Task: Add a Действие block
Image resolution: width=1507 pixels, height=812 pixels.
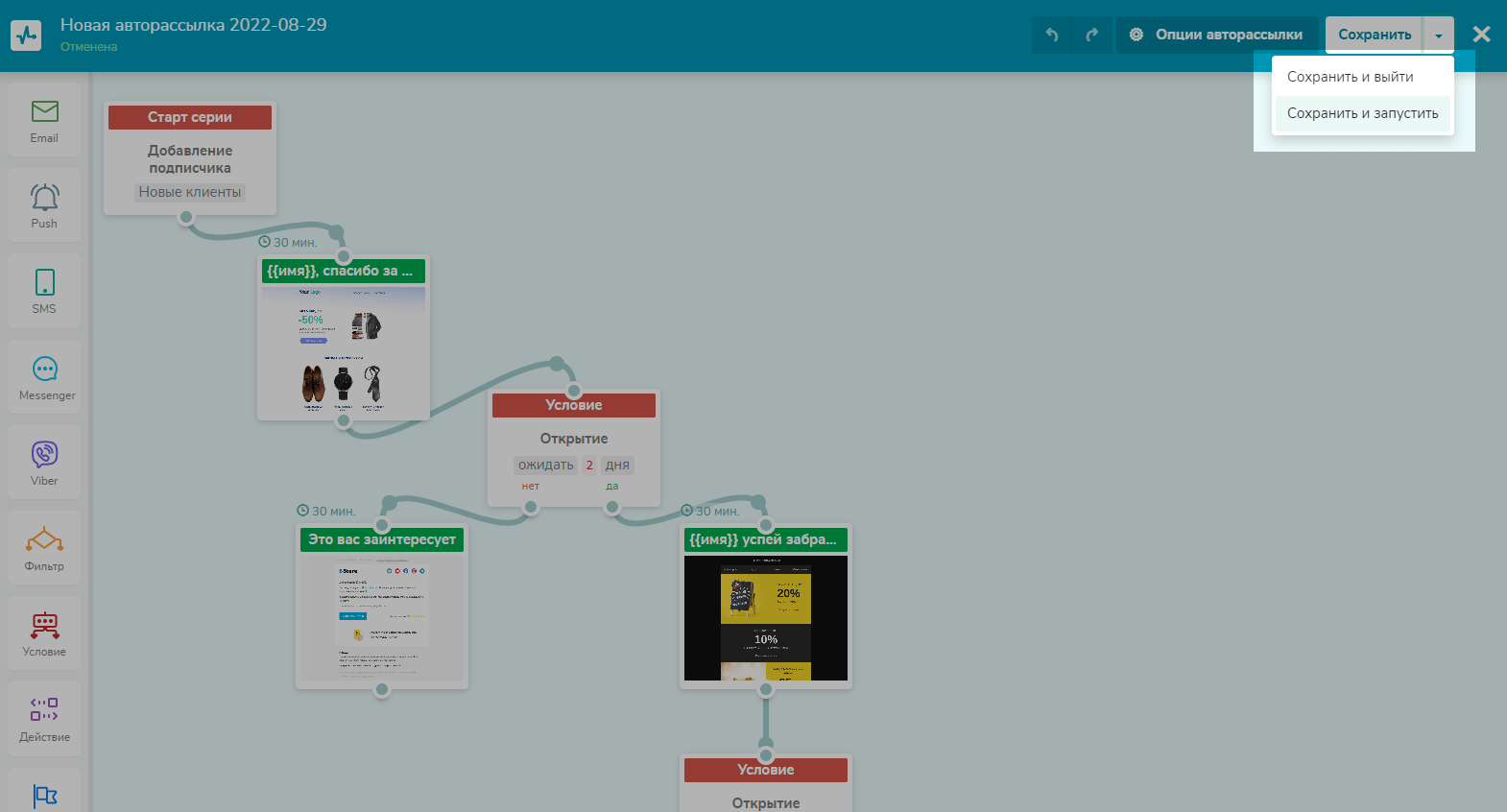Action: pyautogui.click(x=44, y=719)
